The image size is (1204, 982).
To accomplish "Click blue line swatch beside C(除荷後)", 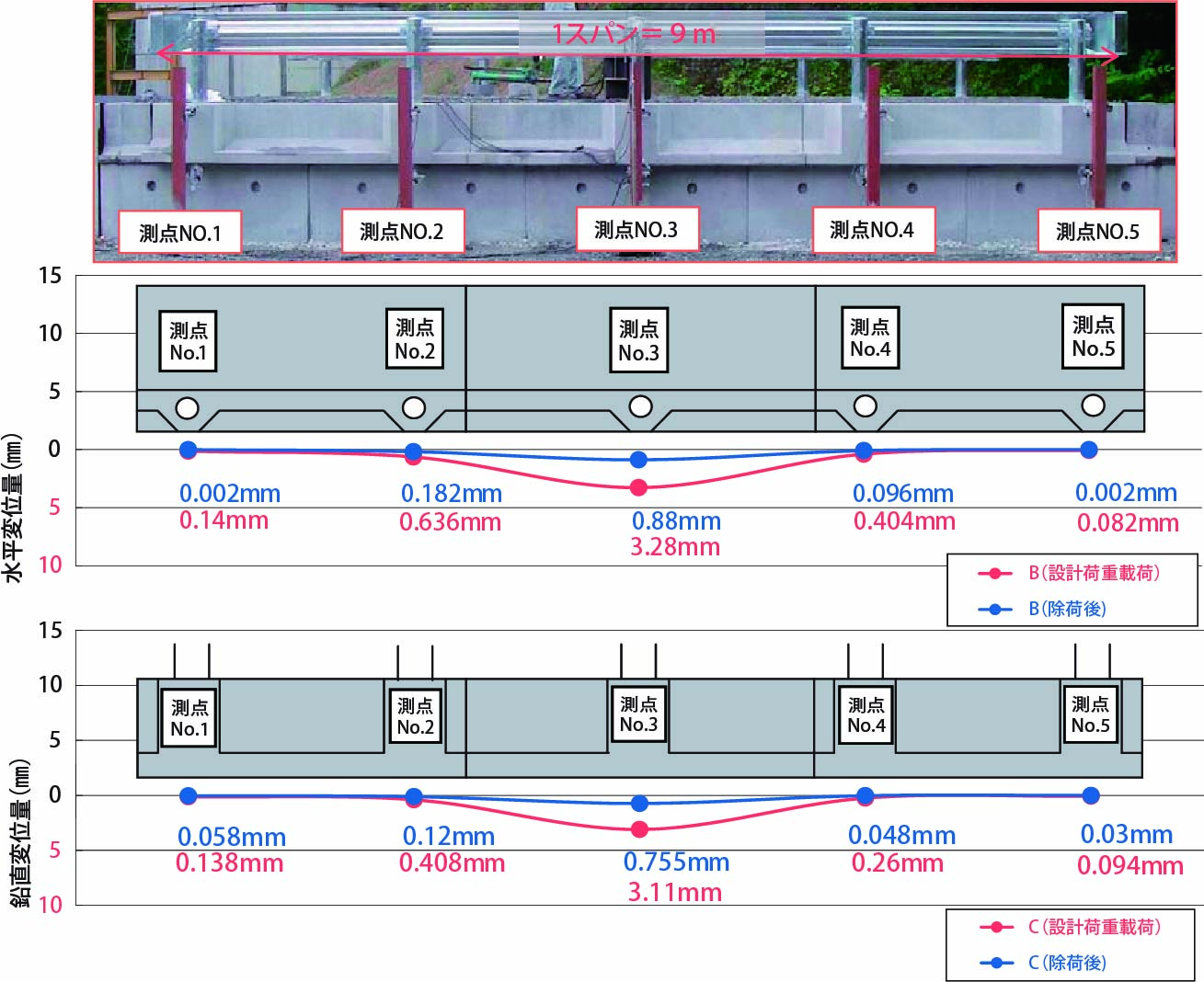I will click(x=996, y=963).
